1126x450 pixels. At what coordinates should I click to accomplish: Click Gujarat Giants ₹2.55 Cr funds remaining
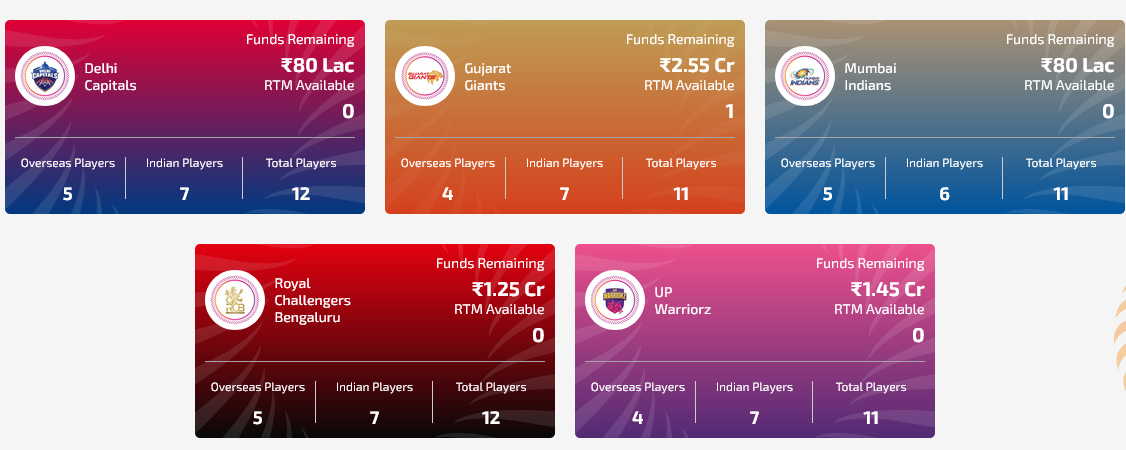tap(696, 66)
